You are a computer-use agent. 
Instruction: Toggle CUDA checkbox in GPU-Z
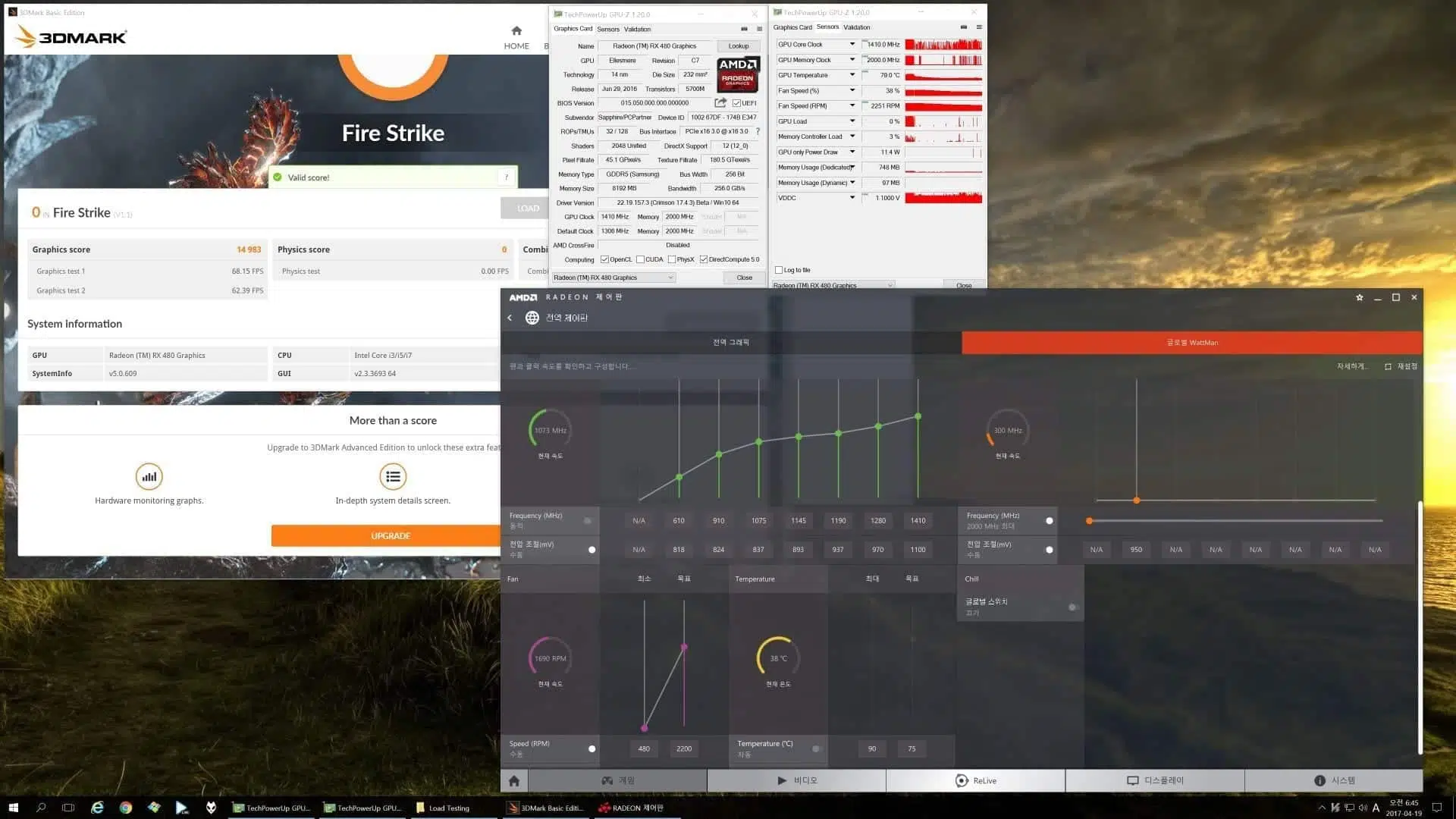click(x=640, y=259)
